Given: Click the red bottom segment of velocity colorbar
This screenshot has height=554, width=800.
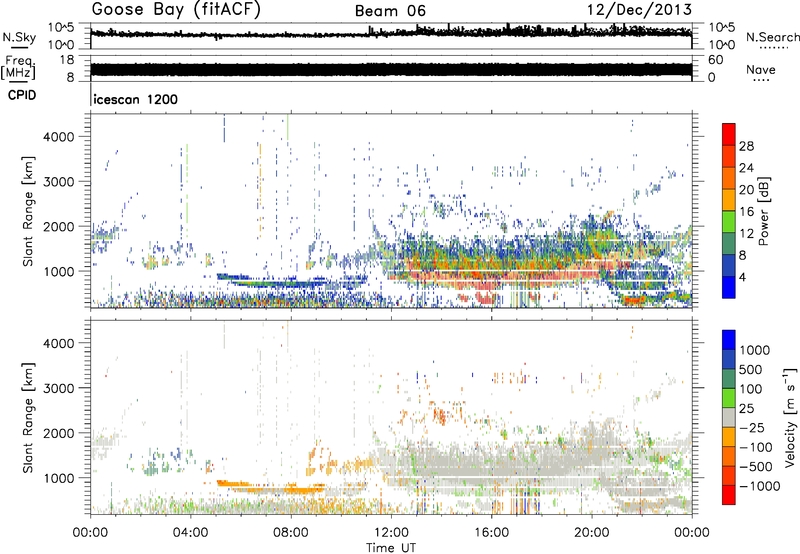Looking at the screenshot, I should (x=729, y=495).
